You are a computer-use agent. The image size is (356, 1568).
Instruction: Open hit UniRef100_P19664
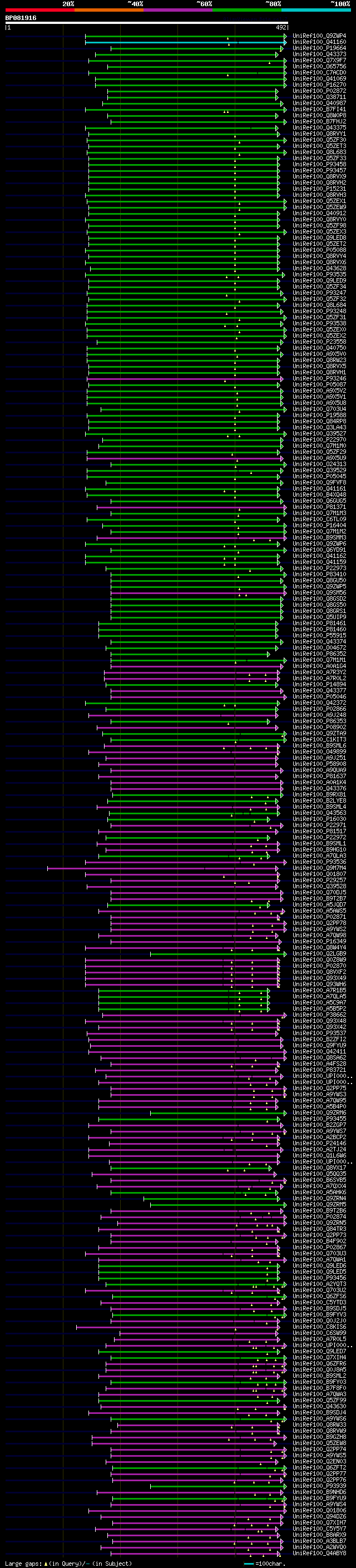319,48
